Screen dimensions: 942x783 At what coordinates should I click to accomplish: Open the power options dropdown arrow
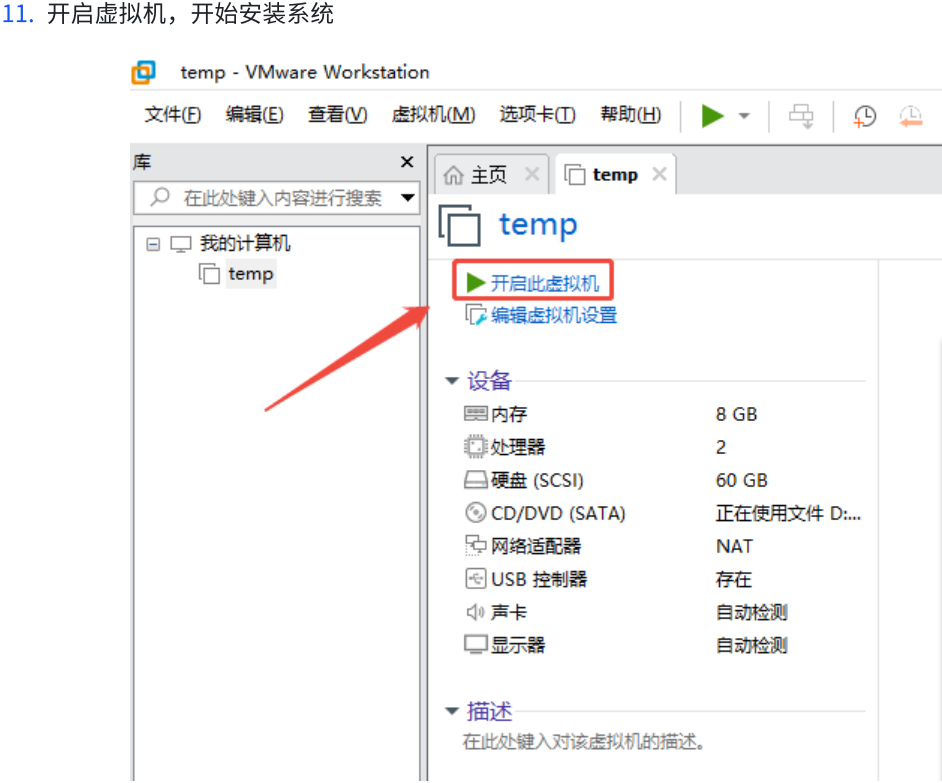pyautogui.click(x=744, y=116)
